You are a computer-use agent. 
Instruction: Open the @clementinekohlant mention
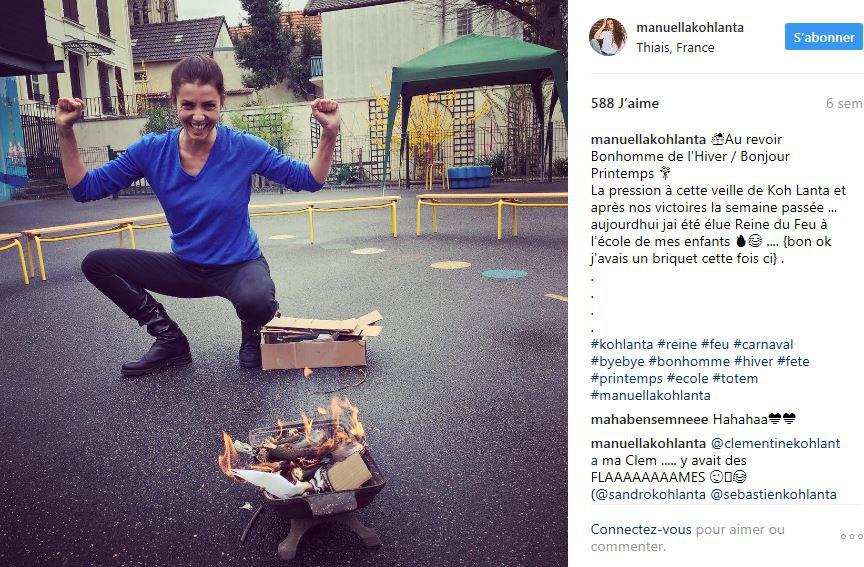(776, 444)
